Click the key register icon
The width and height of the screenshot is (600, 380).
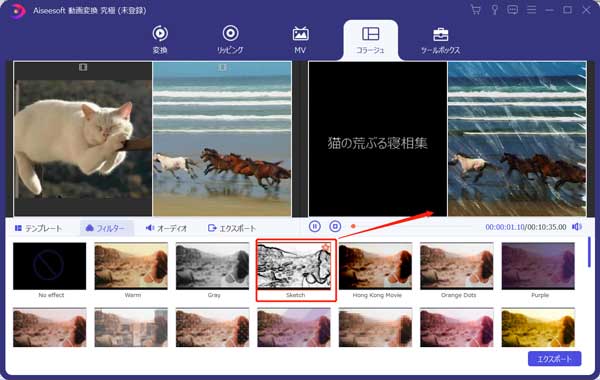[x=494, y=10]
